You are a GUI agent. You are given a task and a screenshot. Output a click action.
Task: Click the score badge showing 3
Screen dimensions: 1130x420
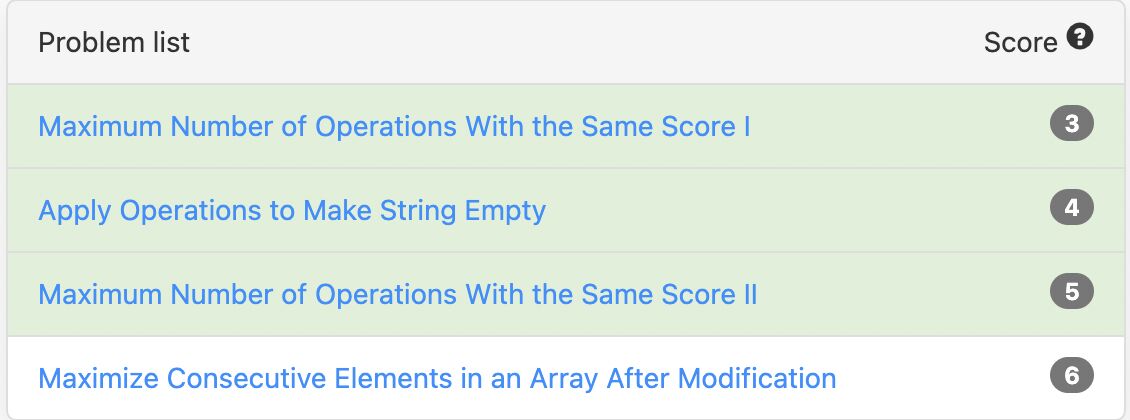(1072, 124)
